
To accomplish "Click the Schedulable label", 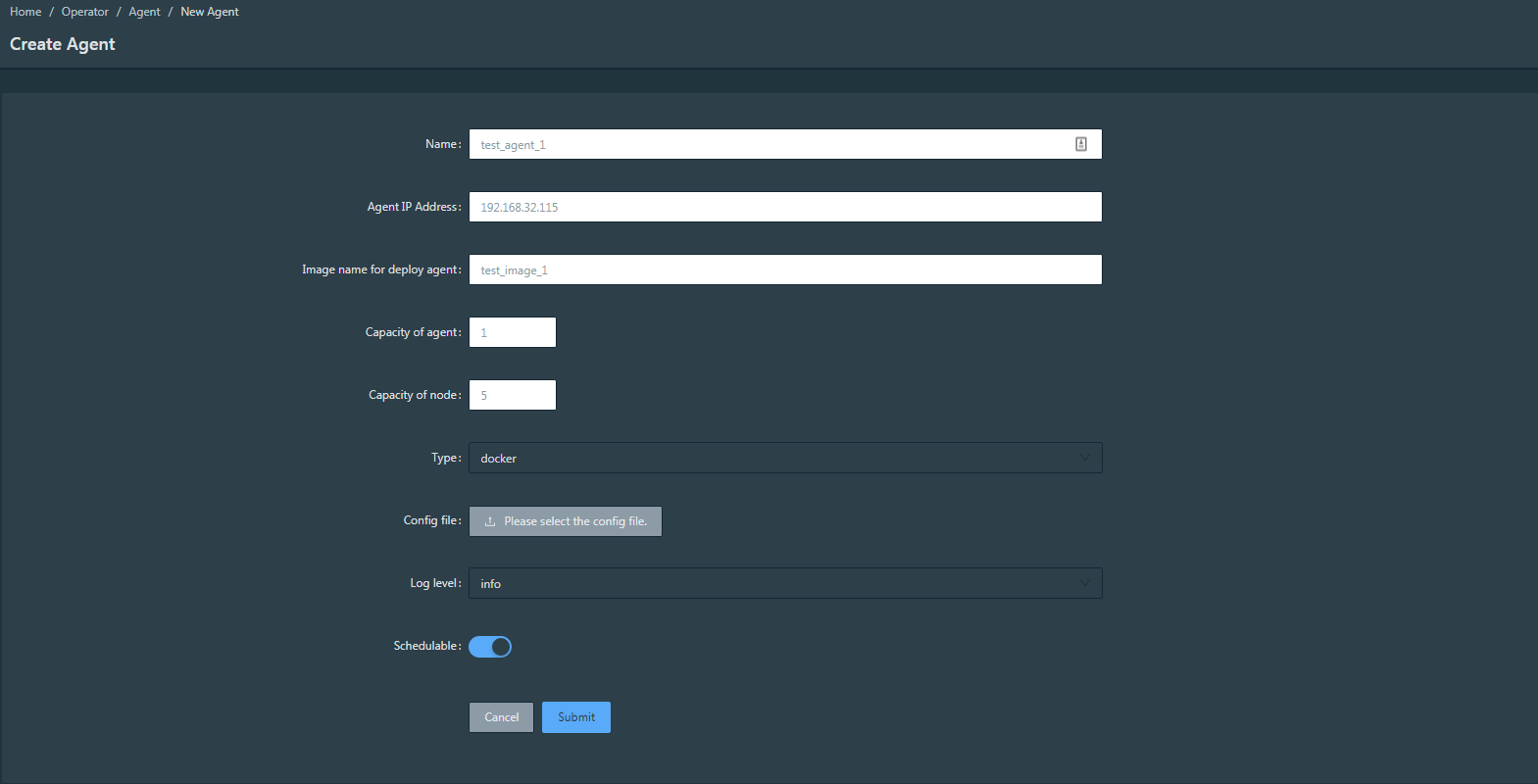I will tap(427, 646).
